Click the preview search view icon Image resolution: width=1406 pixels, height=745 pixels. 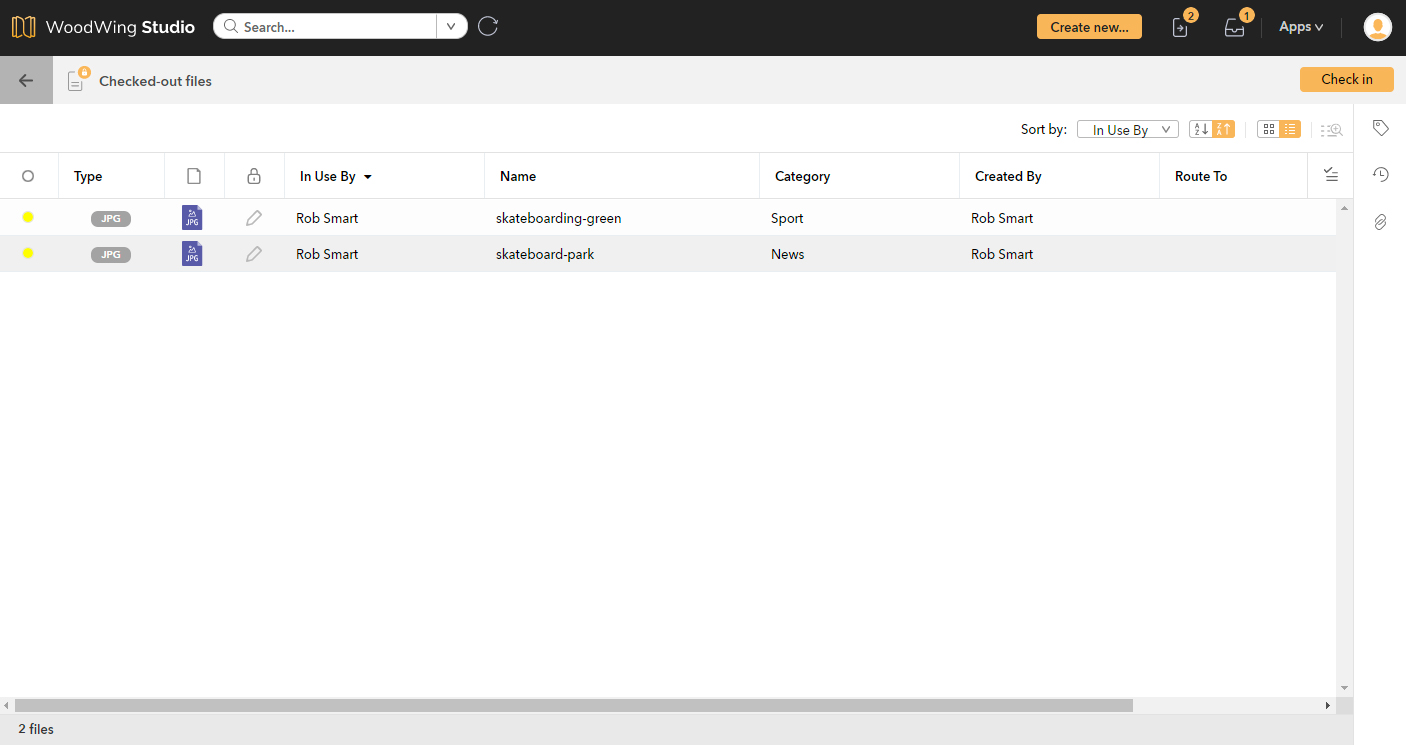[x=1331, y=130]
